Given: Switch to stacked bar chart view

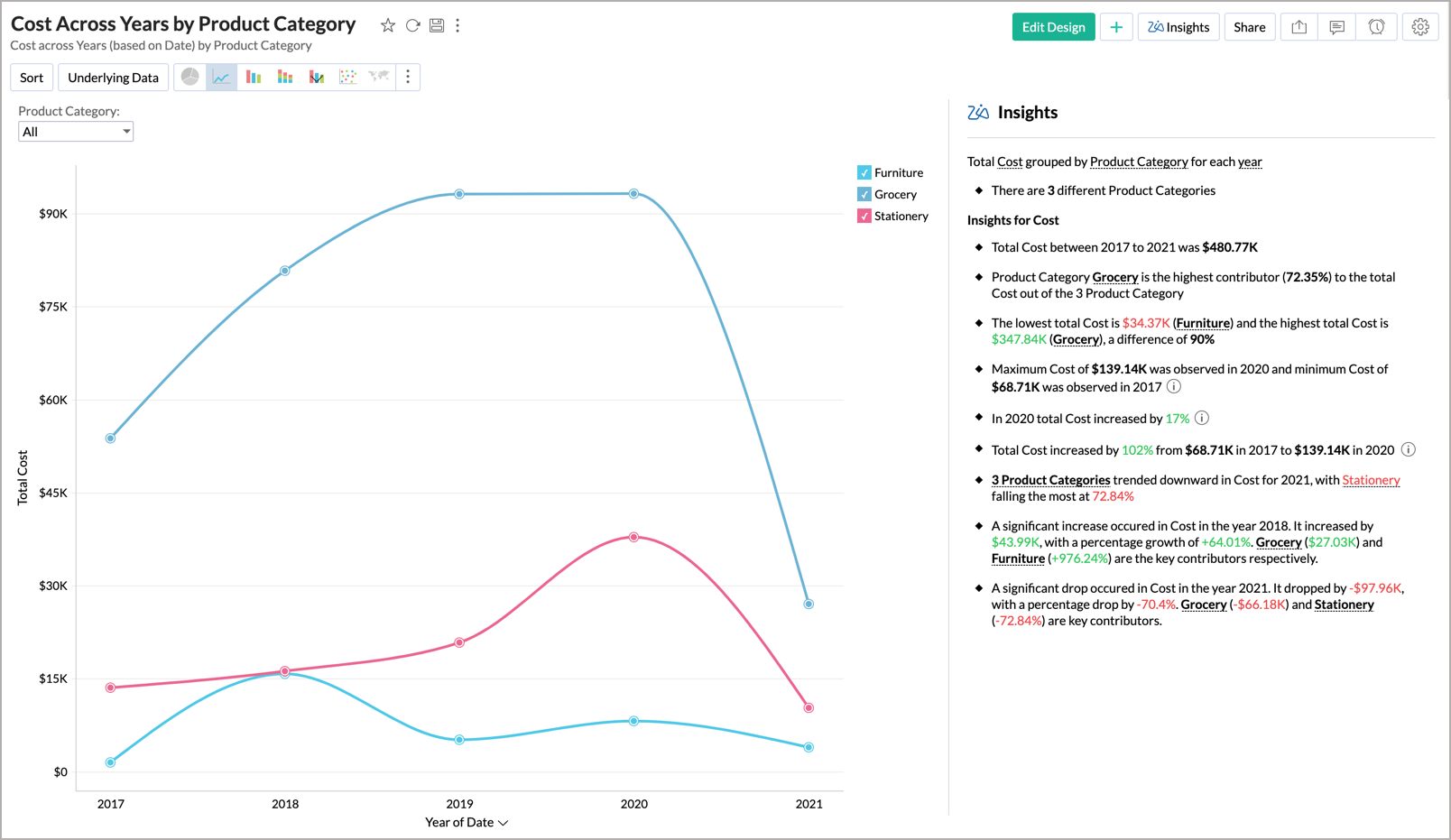Looking at the screenshot, I should [285, 77].
